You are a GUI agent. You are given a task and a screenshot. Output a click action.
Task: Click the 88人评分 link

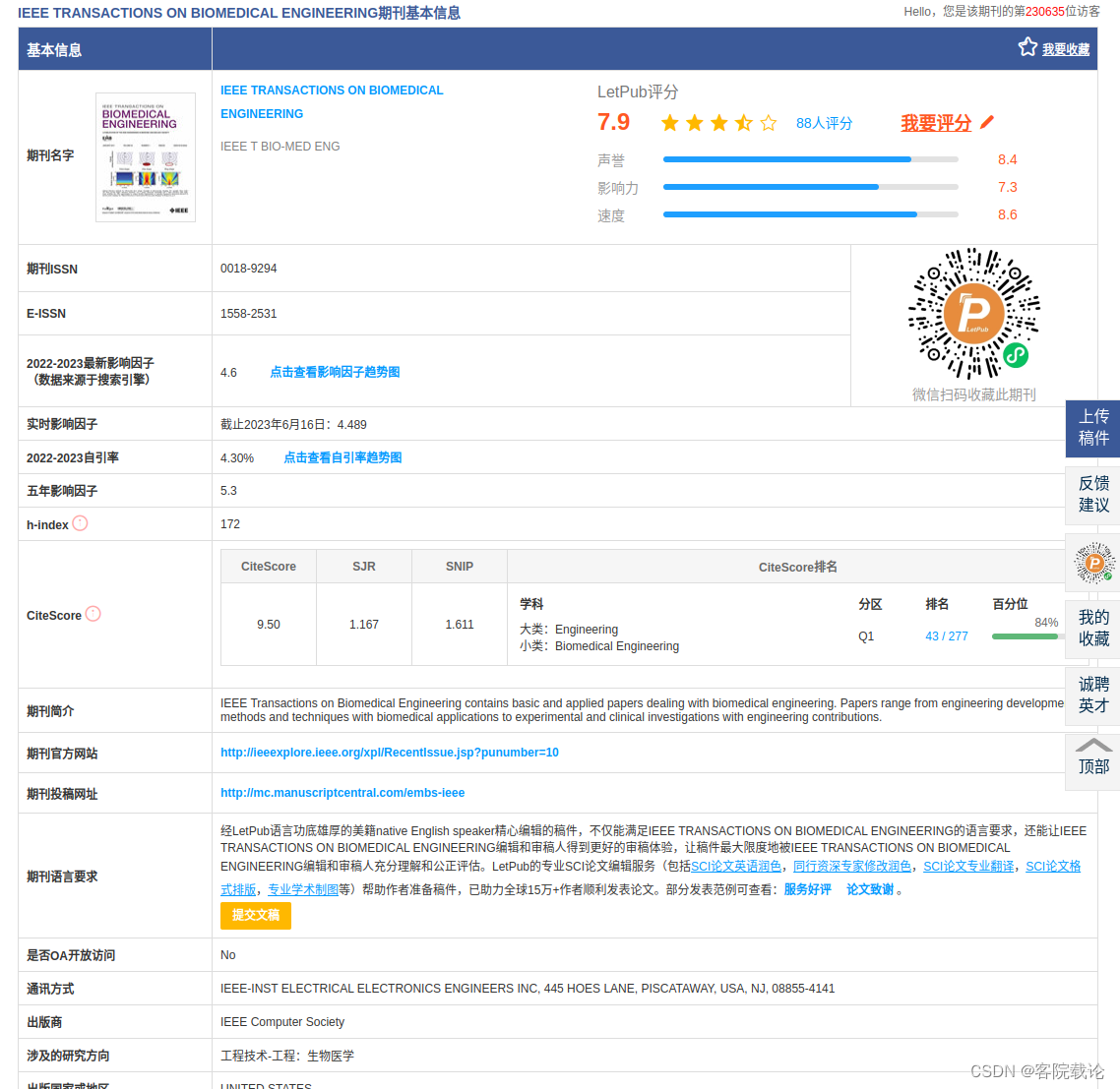[825, 123]
